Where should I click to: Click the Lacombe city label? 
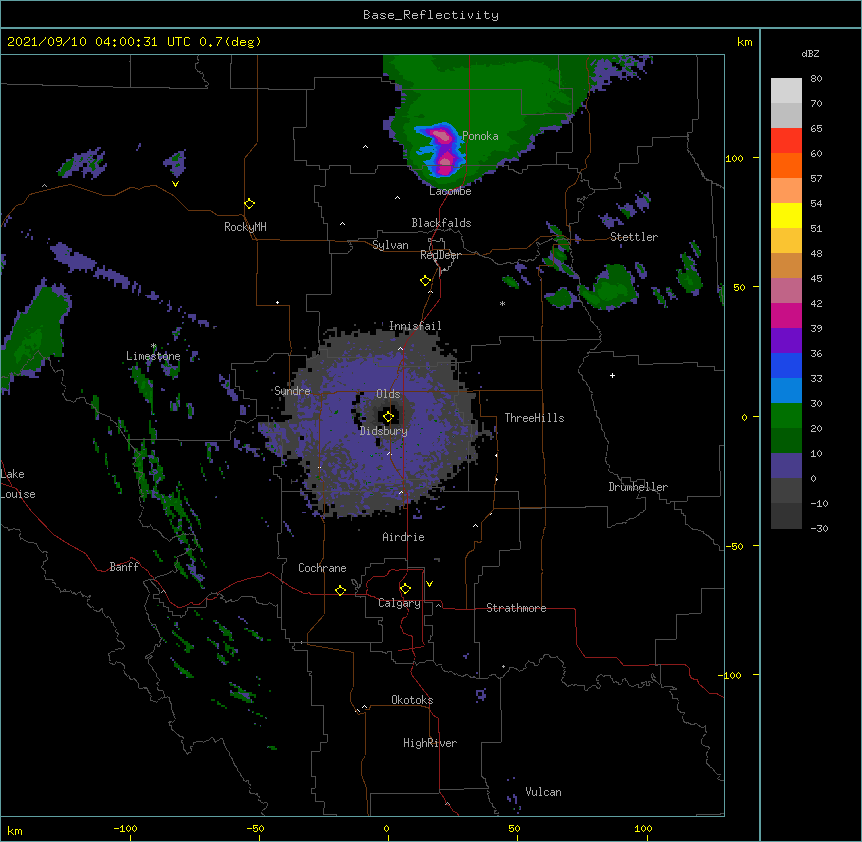(450, 191)
